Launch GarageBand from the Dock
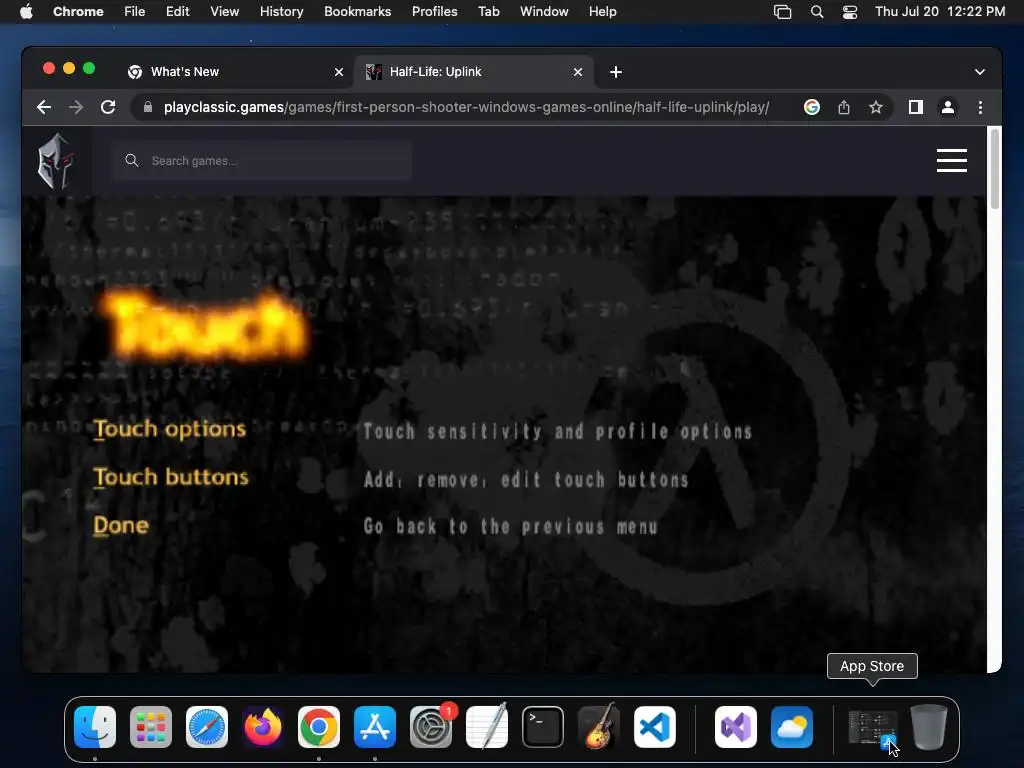This screenshot has width=1024, height=768. [599, 727]
